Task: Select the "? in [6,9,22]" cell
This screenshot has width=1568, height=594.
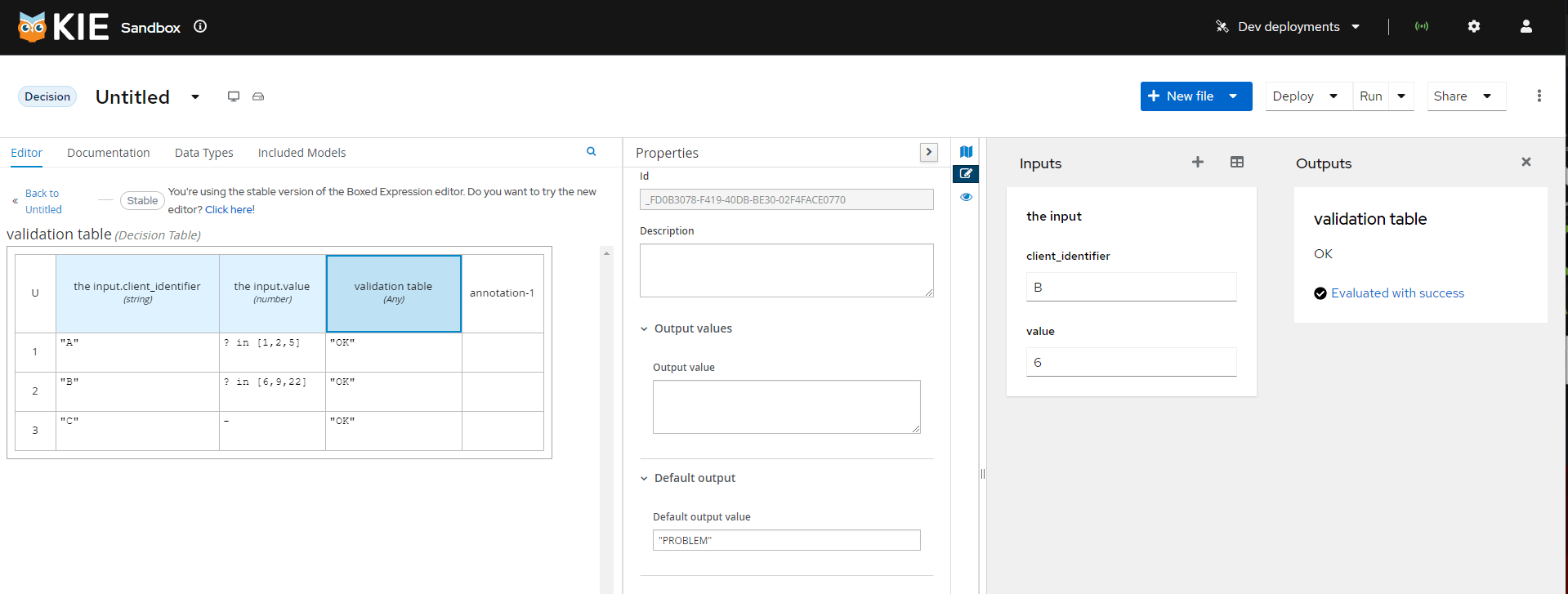Action: (x=272, y=391)
